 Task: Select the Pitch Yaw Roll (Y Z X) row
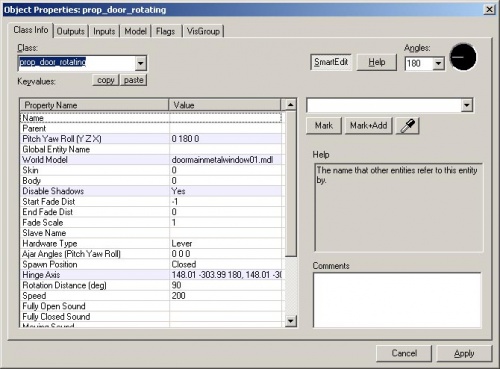[x=151, y=139]
